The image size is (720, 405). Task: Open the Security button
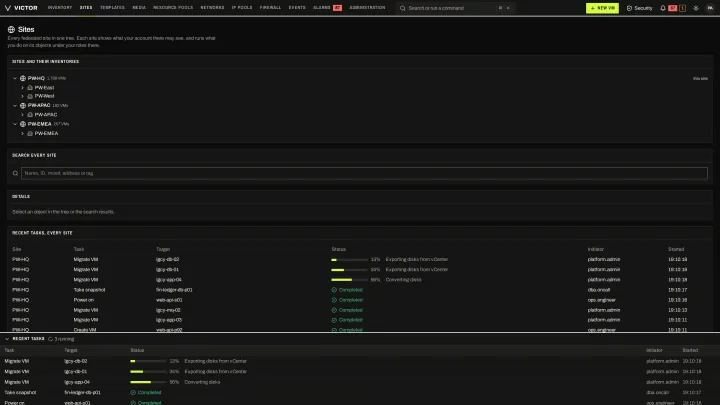(639, 8)
